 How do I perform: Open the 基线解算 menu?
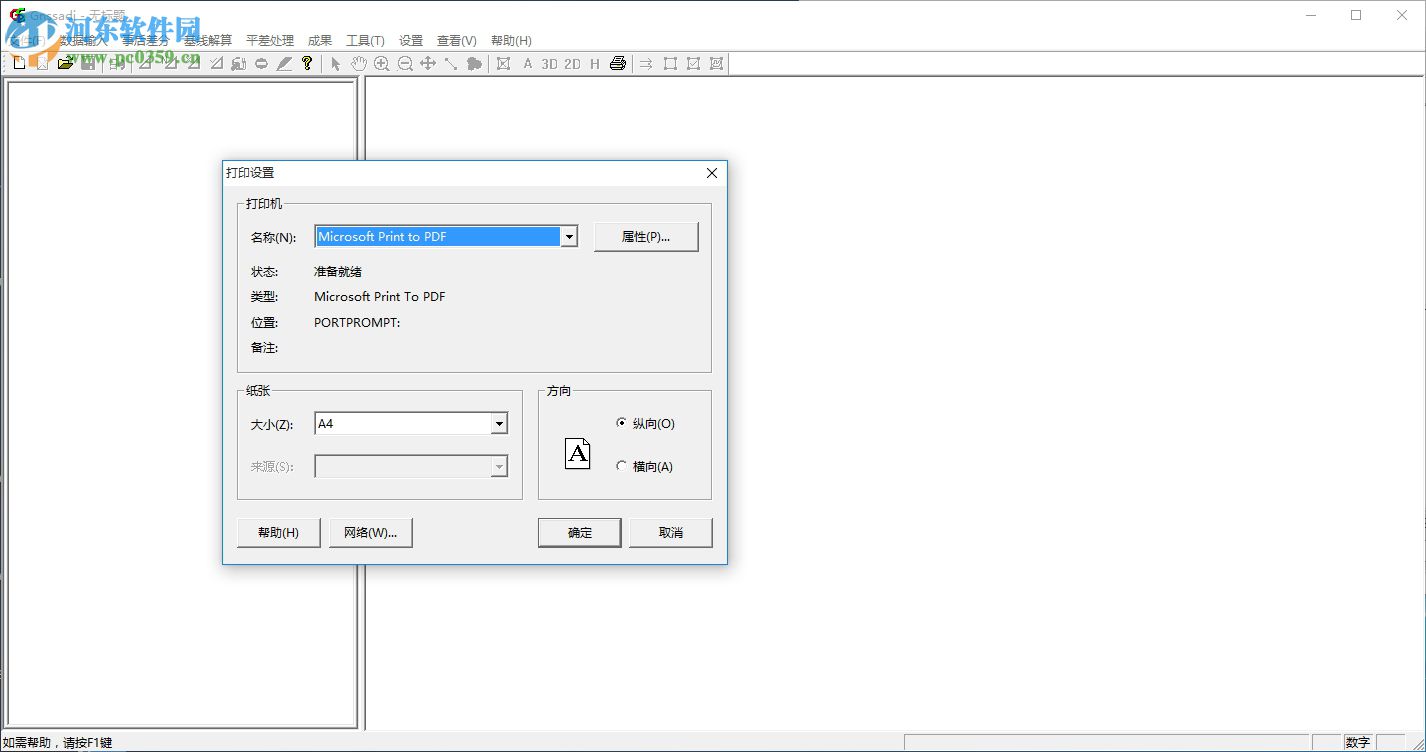[x=208, y=41]
